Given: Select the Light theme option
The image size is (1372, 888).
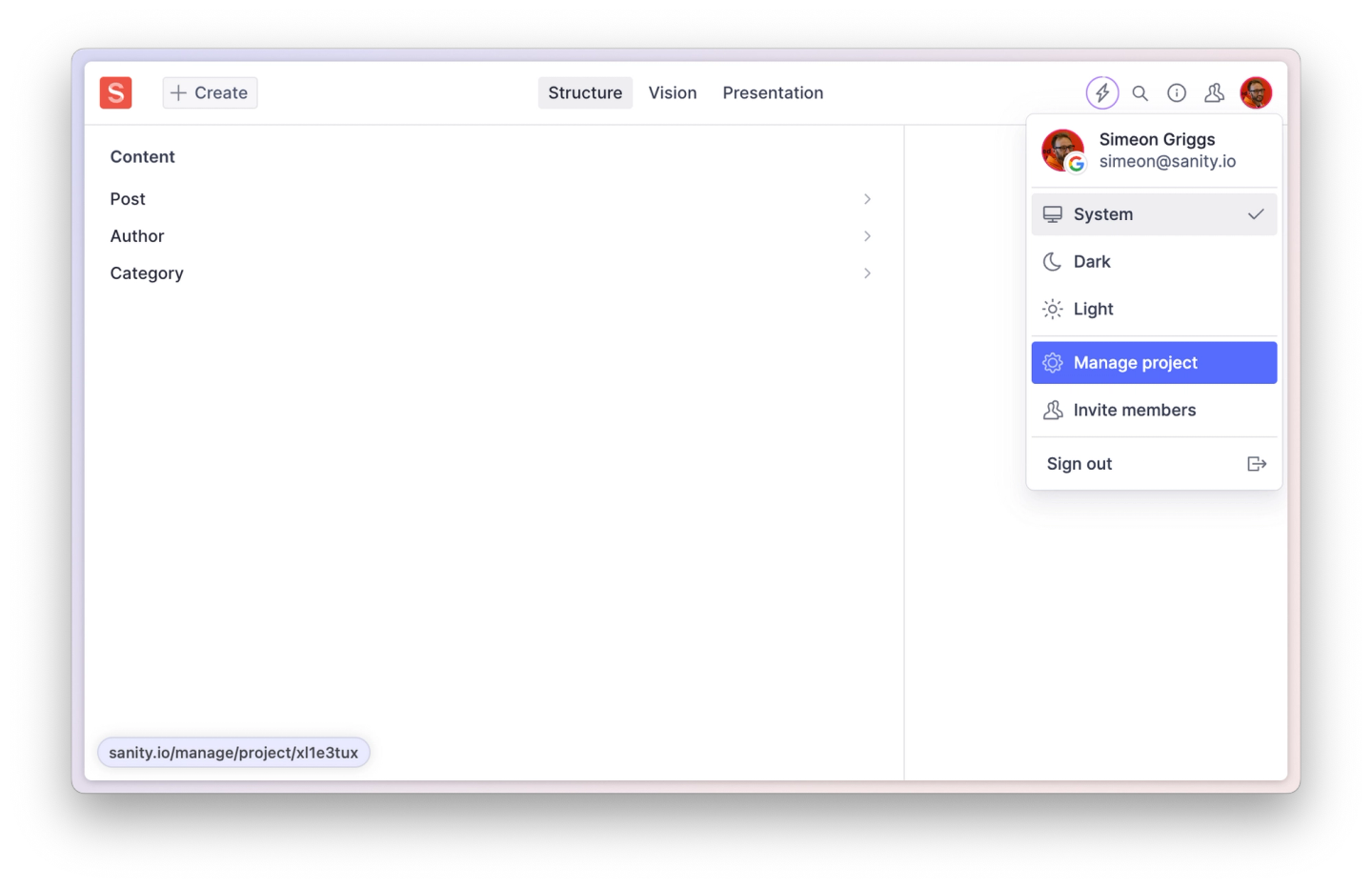Looking at the screenshot, I should pyautogui.click(x=1094, y=309).
